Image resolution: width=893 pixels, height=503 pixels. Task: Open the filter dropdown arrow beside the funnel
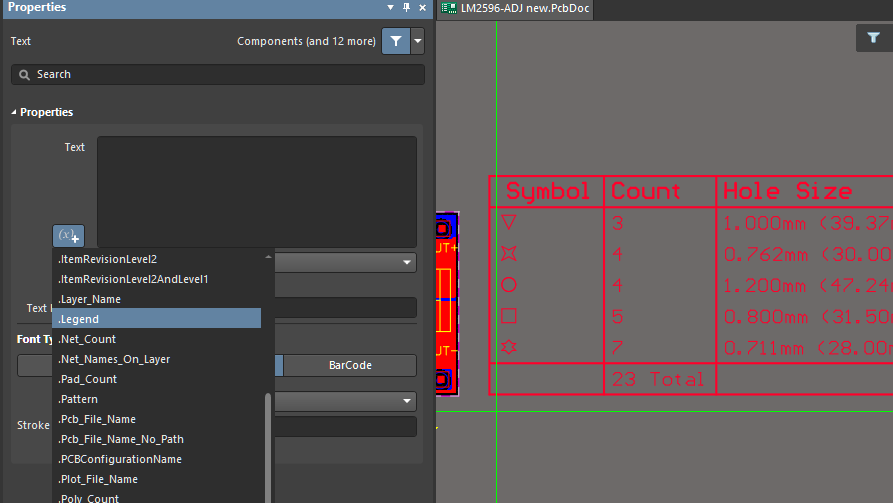point(418,41)
